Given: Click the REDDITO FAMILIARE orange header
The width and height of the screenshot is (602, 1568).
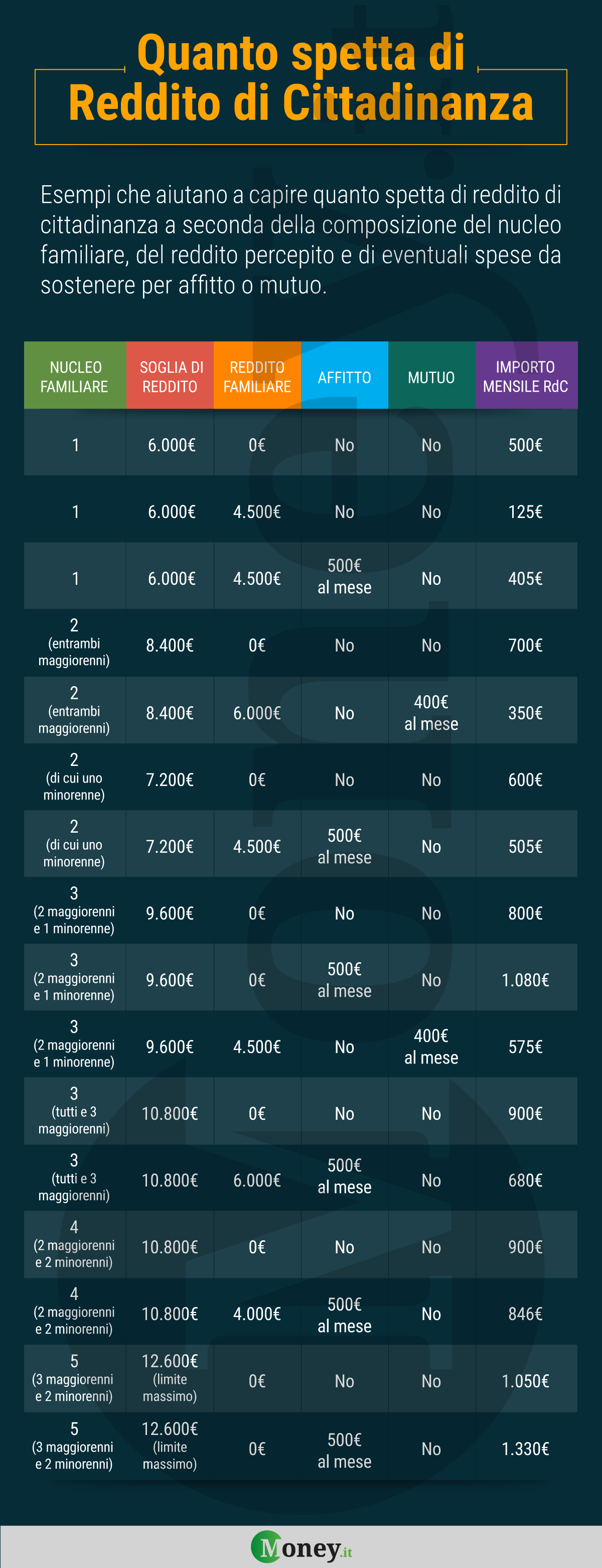Looking at the screenshot, I should pos(257,375).
